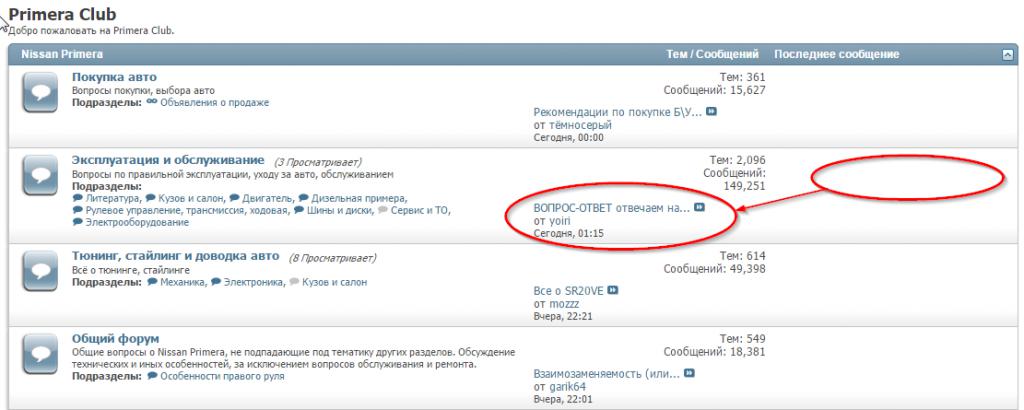
Task: Open the Nissan Primera category header link
Action: click(62, 55)
